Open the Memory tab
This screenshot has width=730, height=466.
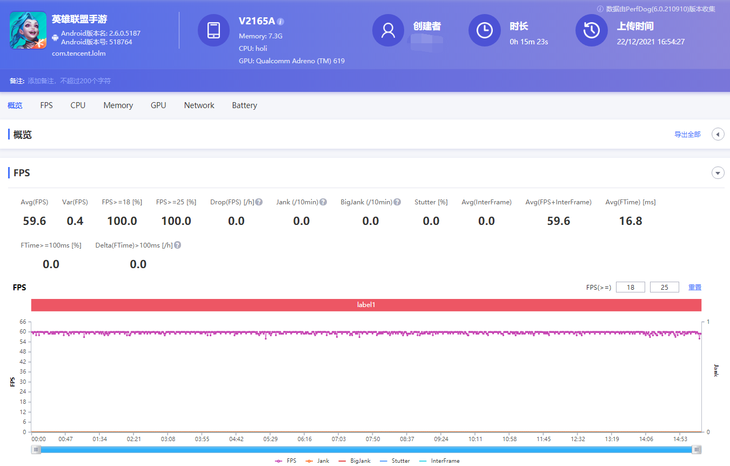point(118,106)
